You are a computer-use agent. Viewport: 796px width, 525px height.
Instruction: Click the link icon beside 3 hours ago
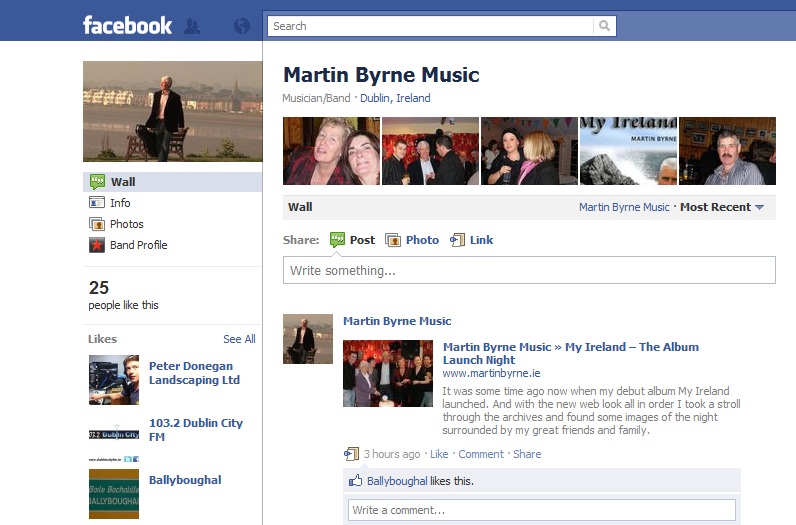(351, 453)
